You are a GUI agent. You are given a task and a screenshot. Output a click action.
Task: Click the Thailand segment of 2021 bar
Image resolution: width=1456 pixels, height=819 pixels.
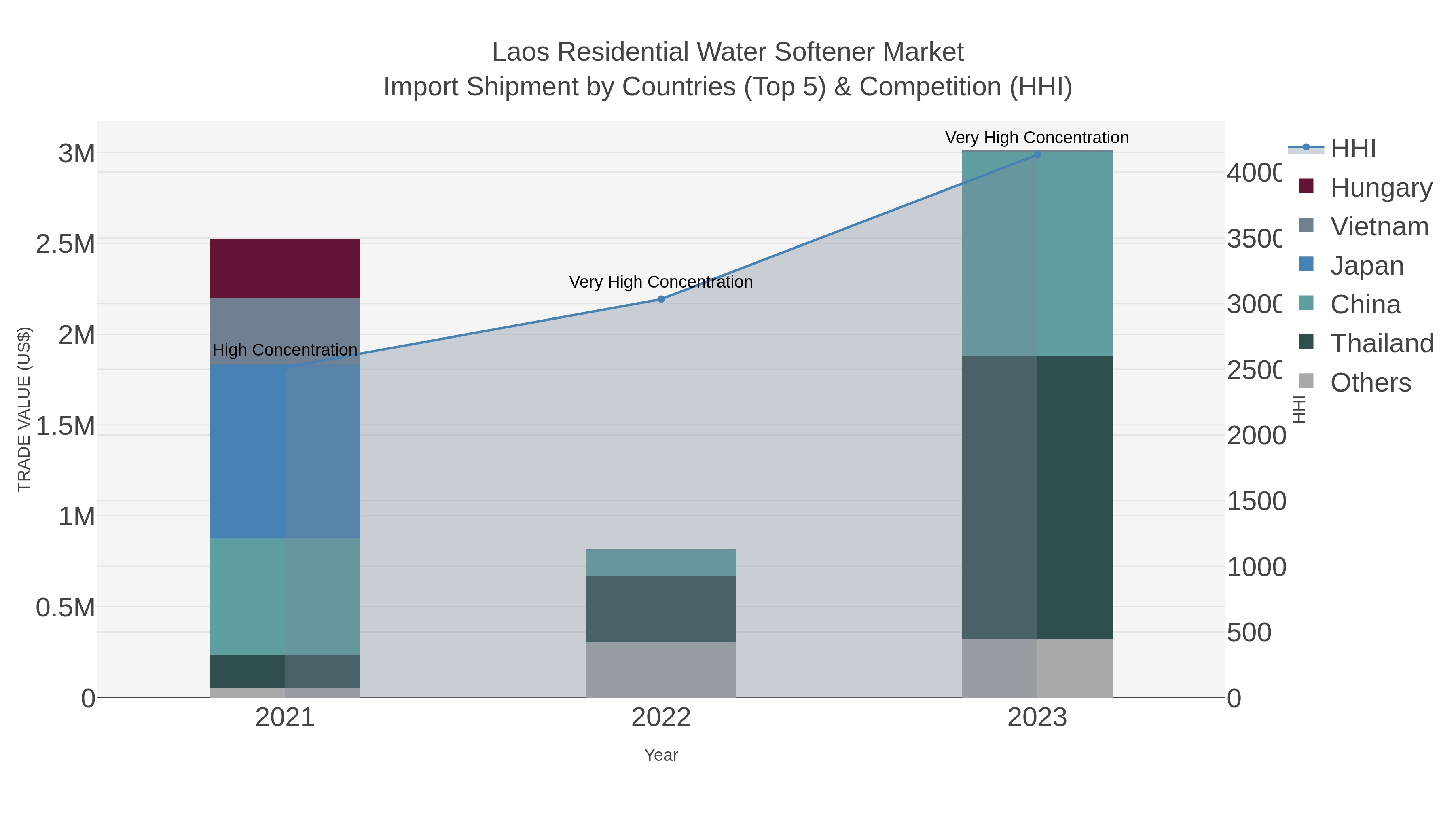coord(286,671)
